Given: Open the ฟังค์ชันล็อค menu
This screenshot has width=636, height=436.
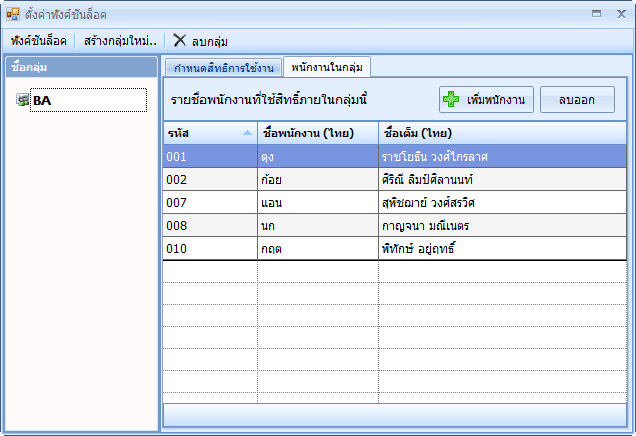Looking at the screenshot, I should (x=39, y=41).
